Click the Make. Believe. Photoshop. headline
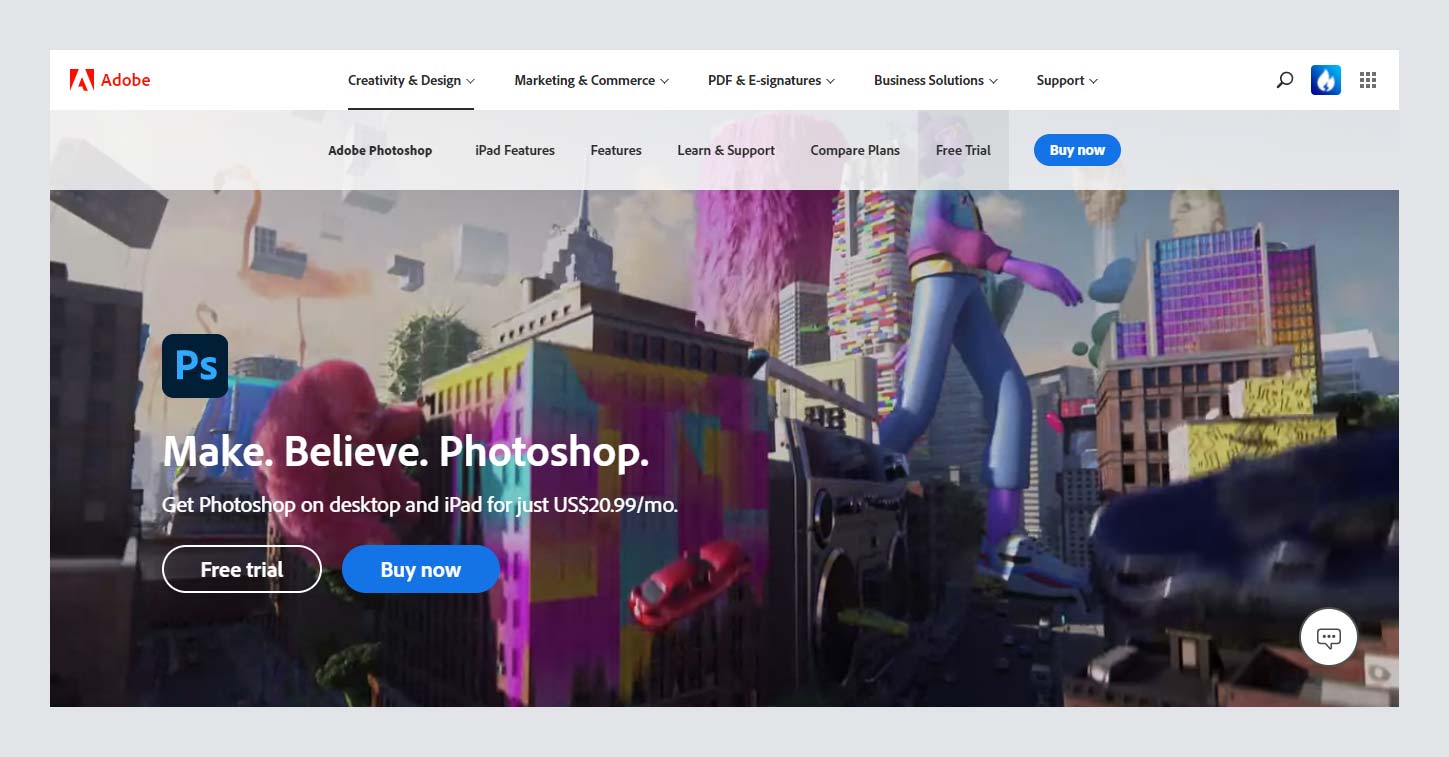The height and width of the screenshot is (757, 1449). point(406,452)
